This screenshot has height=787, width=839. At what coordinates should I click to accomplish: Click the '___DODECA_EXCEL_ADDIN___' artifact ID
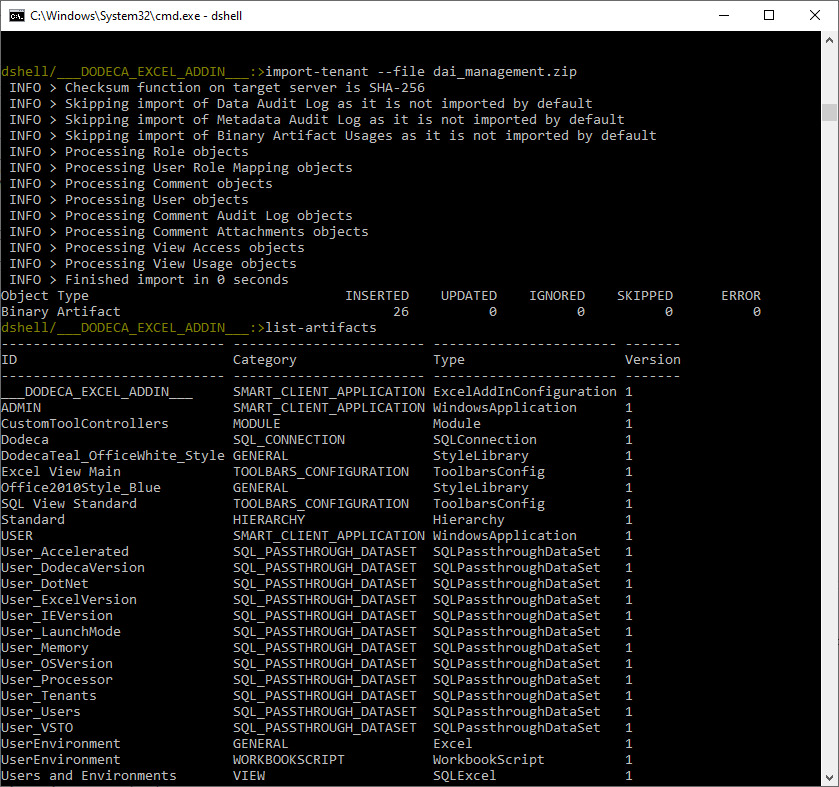[x=97, y=392]
